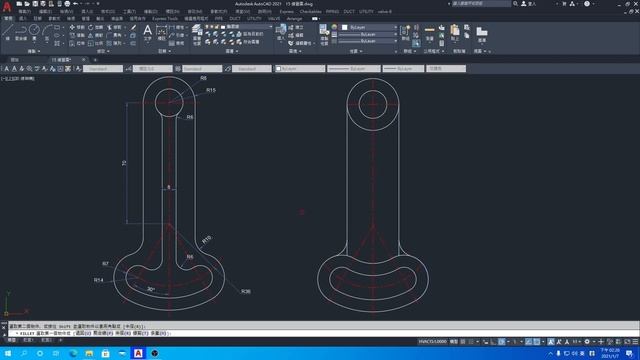Click the Dimension tool icon
The height and width of the screenshot is (360, 640).
pyautogui.click(x=162, y=30)
